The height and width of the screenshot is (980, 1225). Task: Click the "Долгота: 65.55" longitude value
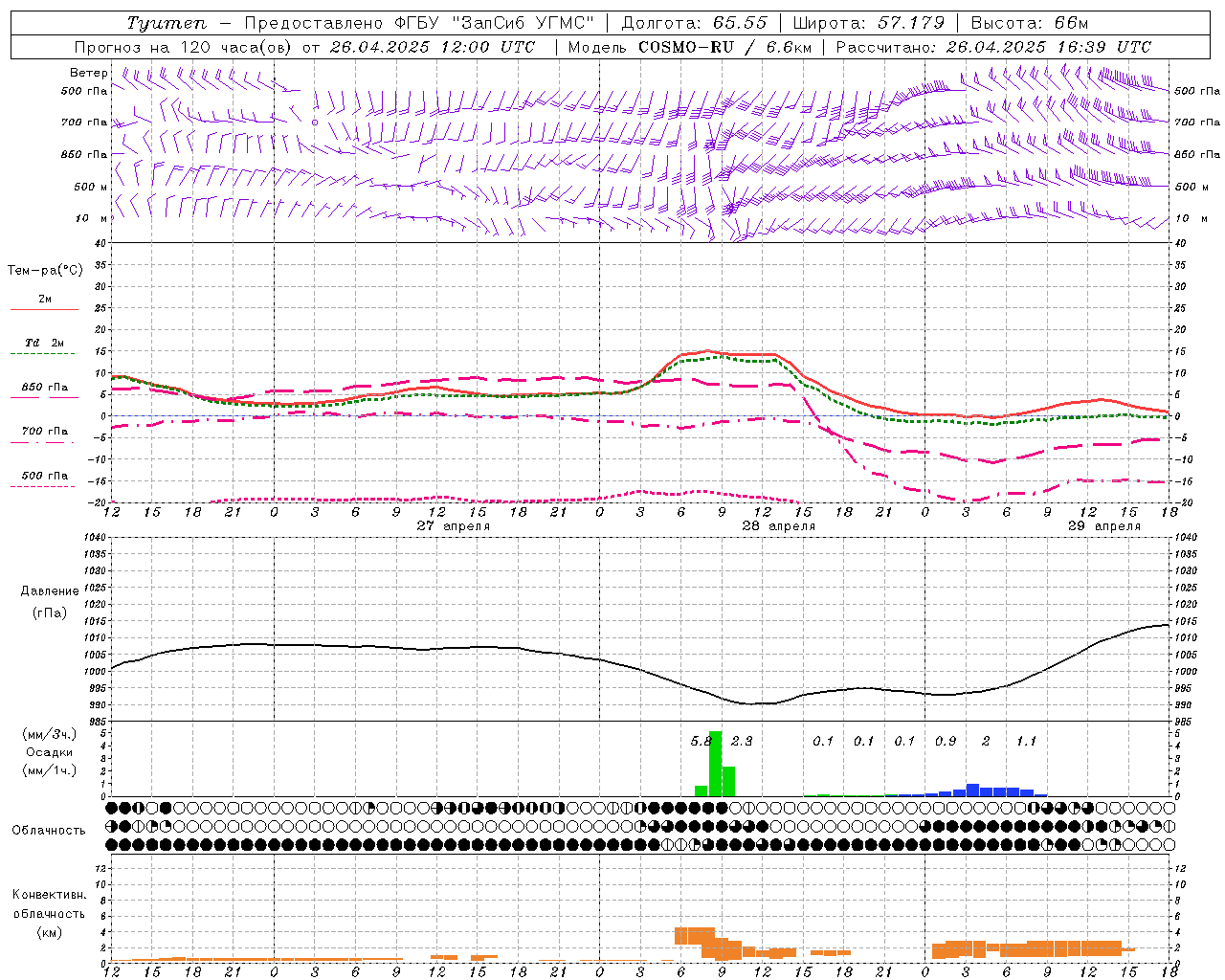[x=693, y=23]
